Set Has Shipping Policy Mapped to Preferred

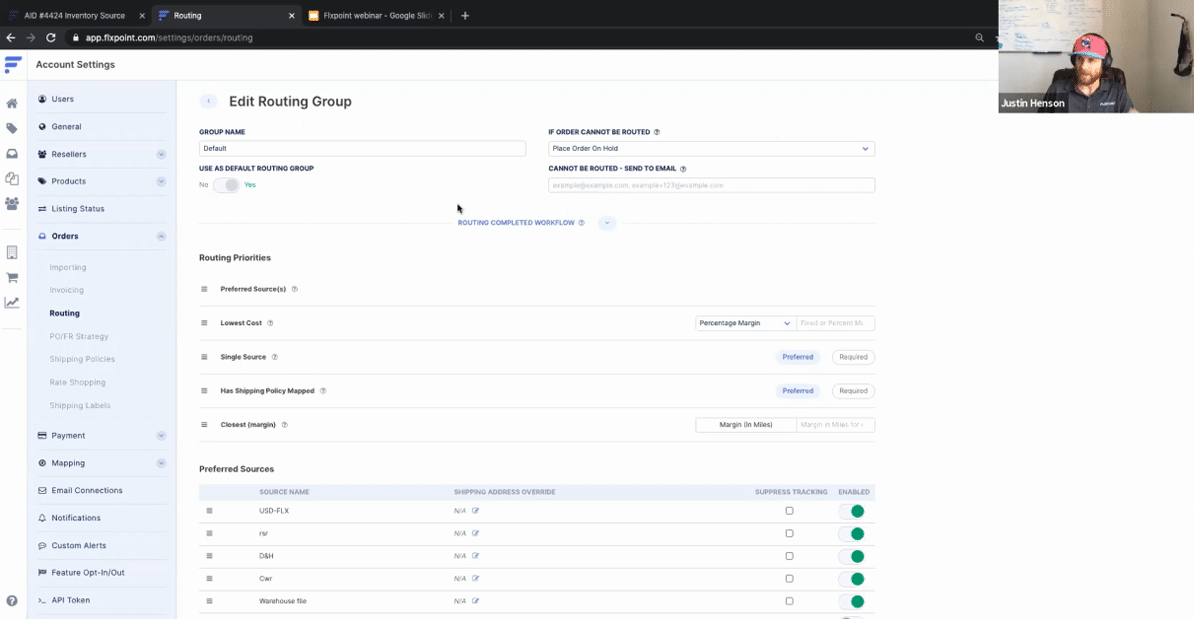[798, 391]
